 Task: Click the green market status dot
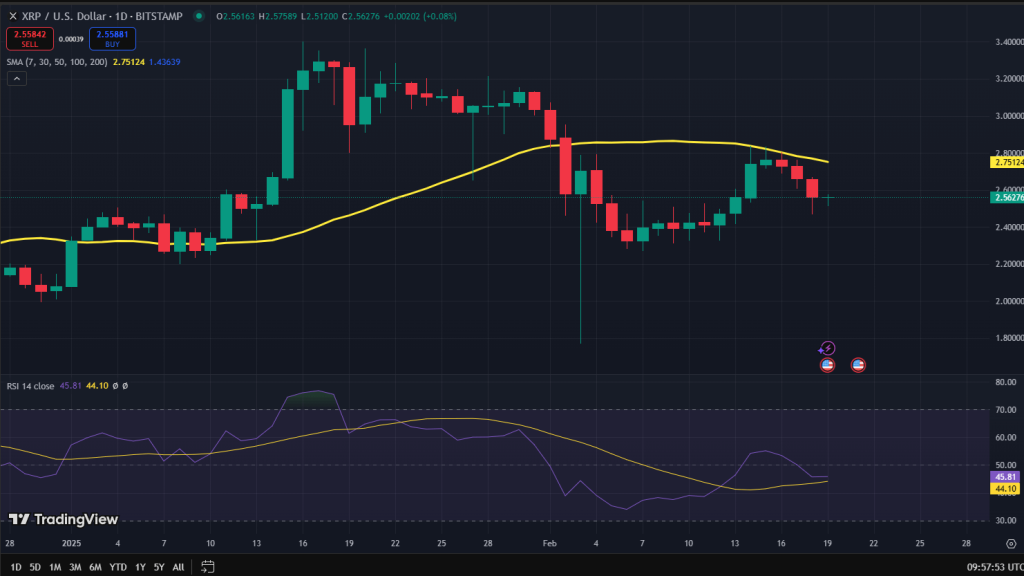(x=199, y=16)
